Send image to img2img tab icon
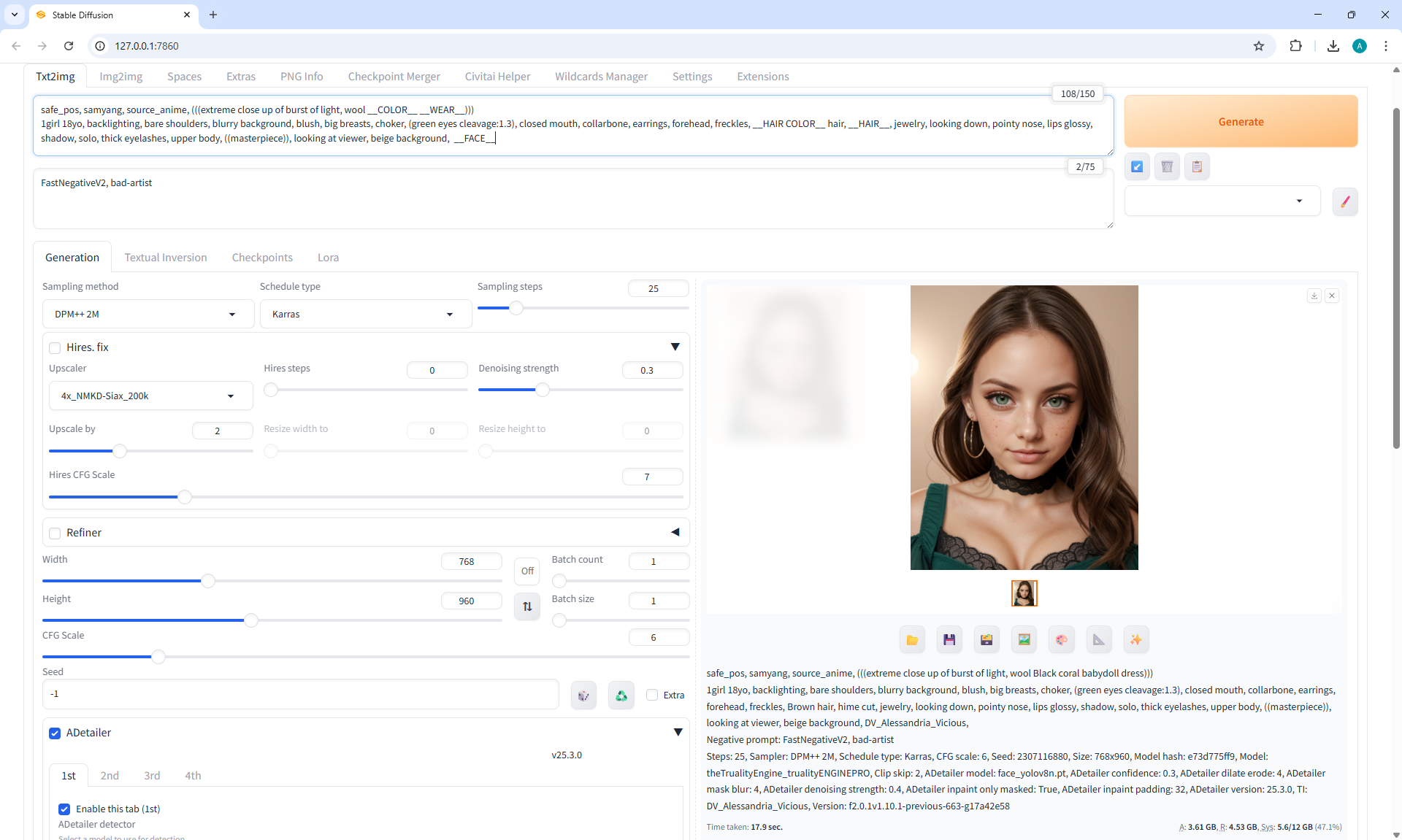The image size is (1402, 840). (x=1024, y=640)
